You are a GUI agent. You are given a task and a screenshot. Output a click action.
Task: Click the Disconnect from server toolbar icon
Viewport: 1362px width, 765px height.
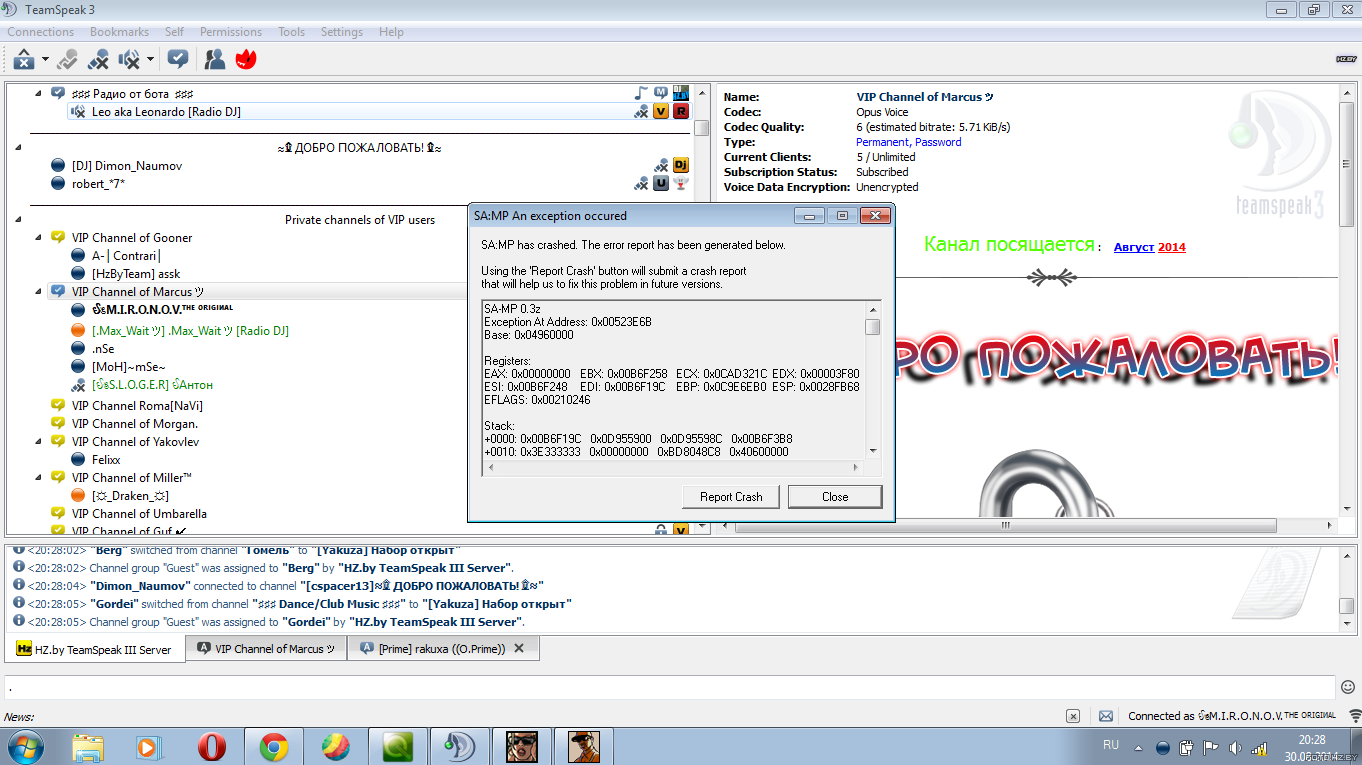pyautogui.click(x=24, y=60)
